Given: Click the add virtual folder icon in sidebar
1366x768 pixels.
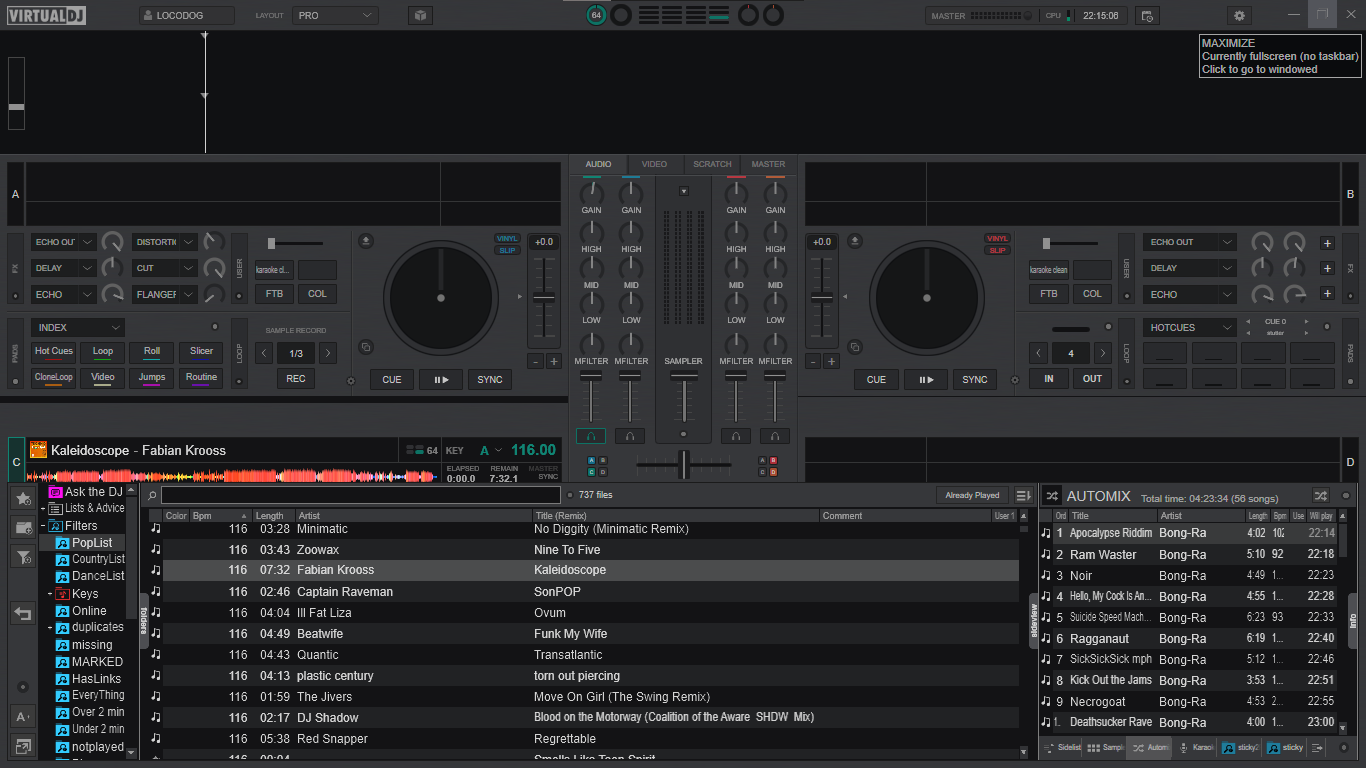Looking at the screenshot, I should click(x=23, y=527).
